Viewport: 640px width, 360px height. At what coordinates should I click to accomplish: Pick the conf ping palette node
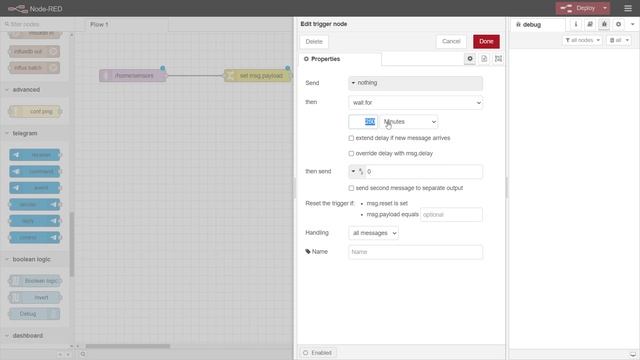(x=35, y=111)
